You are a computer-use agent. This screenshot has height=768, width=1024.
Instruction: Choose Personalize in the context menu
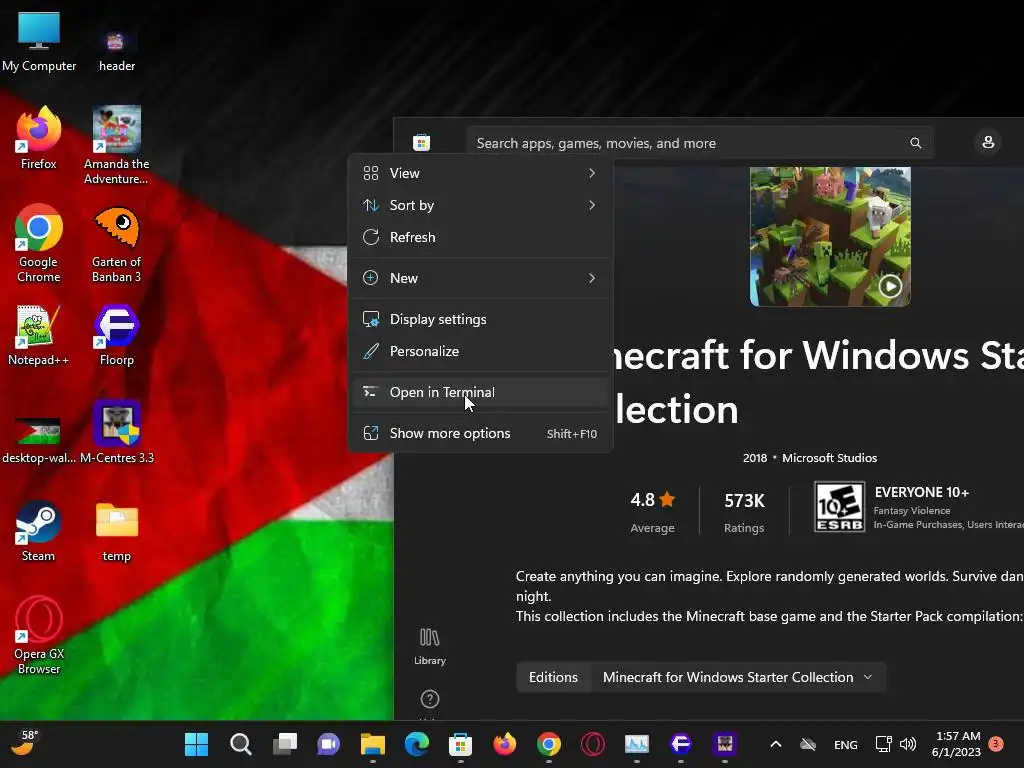(481, 351)
